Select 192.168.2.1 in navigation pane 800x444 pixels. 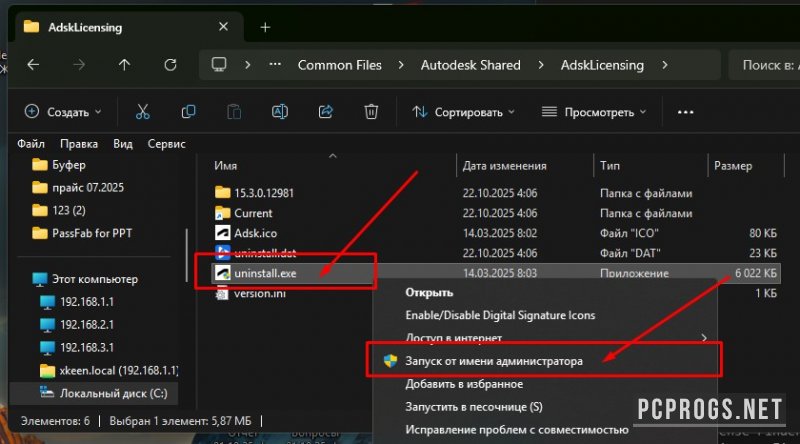pyautogui.click(x=87, y=325)
